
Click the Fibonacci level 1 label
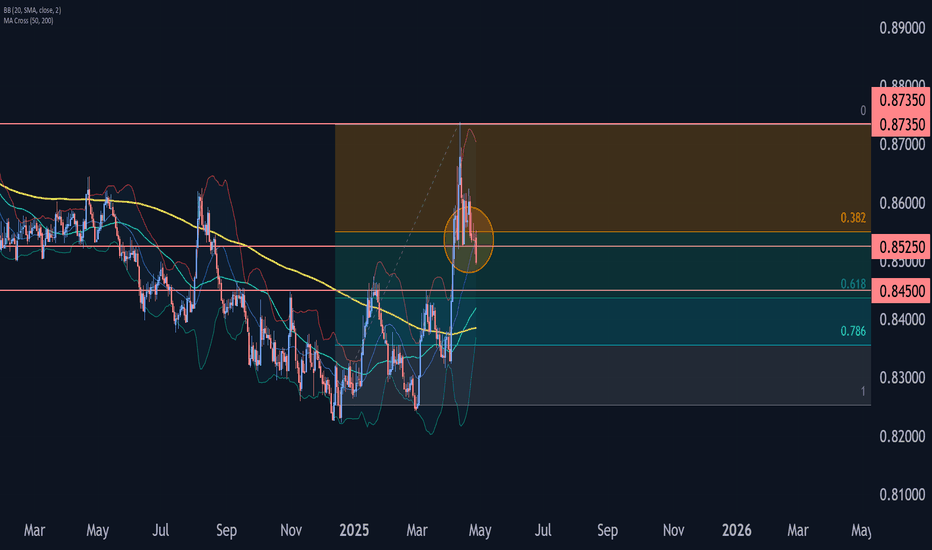(x=863, y=391)
